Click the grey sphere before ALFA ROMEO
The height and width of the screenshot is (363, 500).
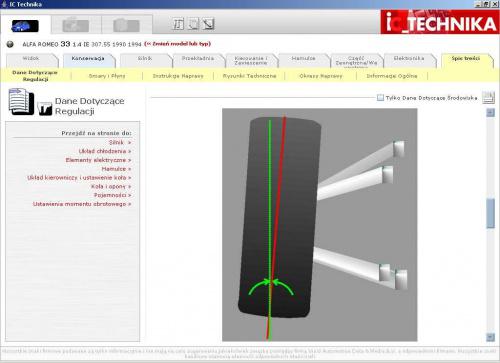coord(10,44)
